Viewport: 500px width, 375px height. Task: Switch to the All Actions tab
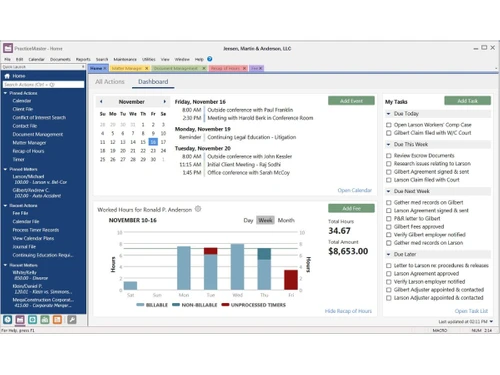(110, 82)
